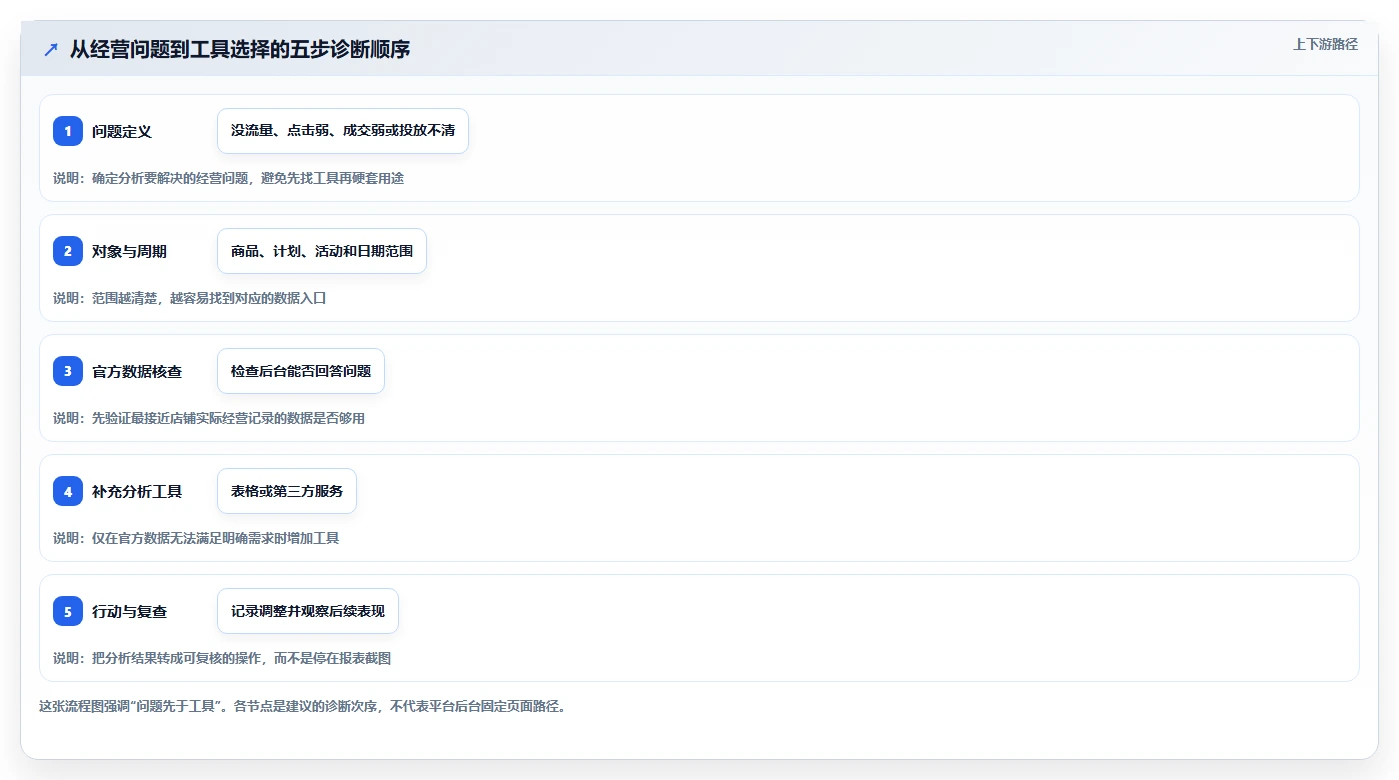Screen dimensions: 1399x780
Task: Click step number 4 badge
Action: (68, 491)
